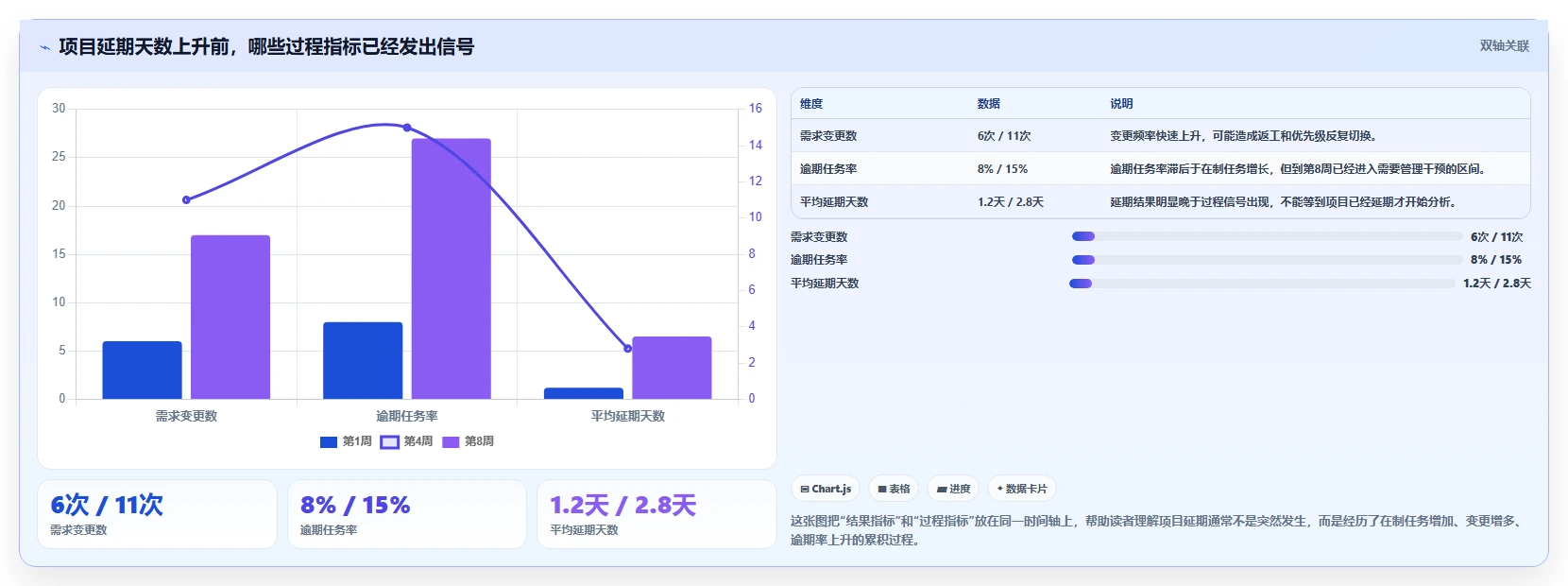Click the 双轴关联 tag in header

click(x=1504, y=45)
